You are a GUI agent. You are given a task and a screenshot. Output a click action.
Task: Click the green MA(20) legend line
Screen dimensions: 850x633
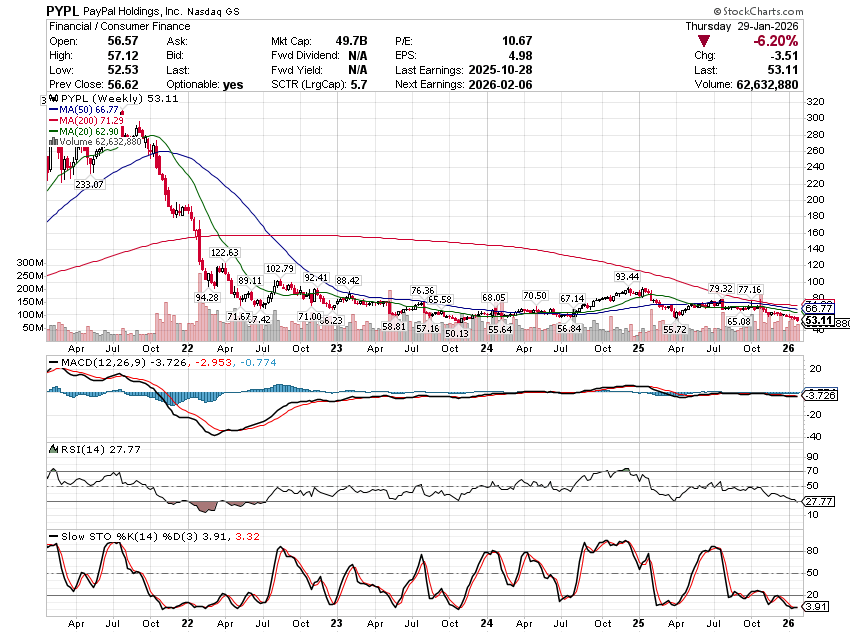53,131
